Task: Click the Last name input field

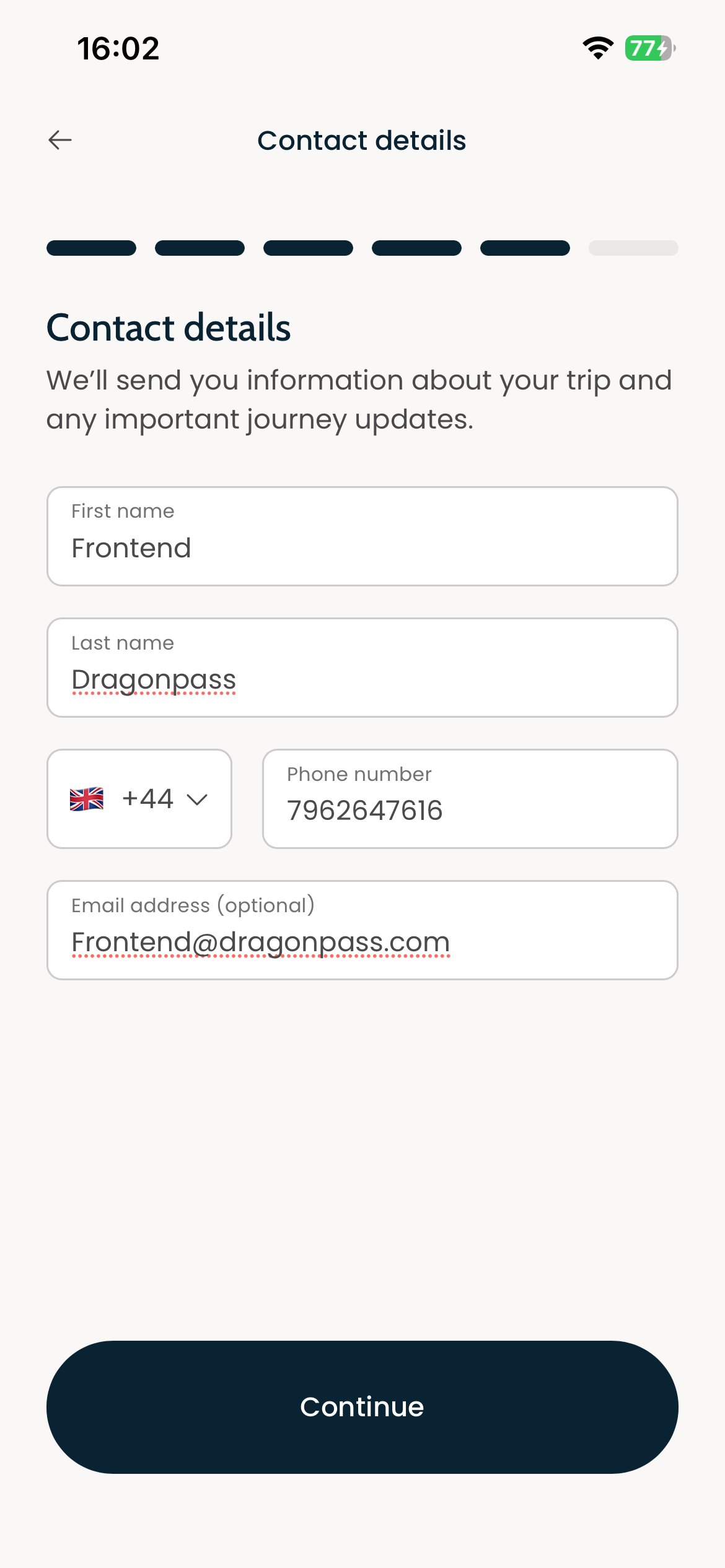Action: pos(362,668)
